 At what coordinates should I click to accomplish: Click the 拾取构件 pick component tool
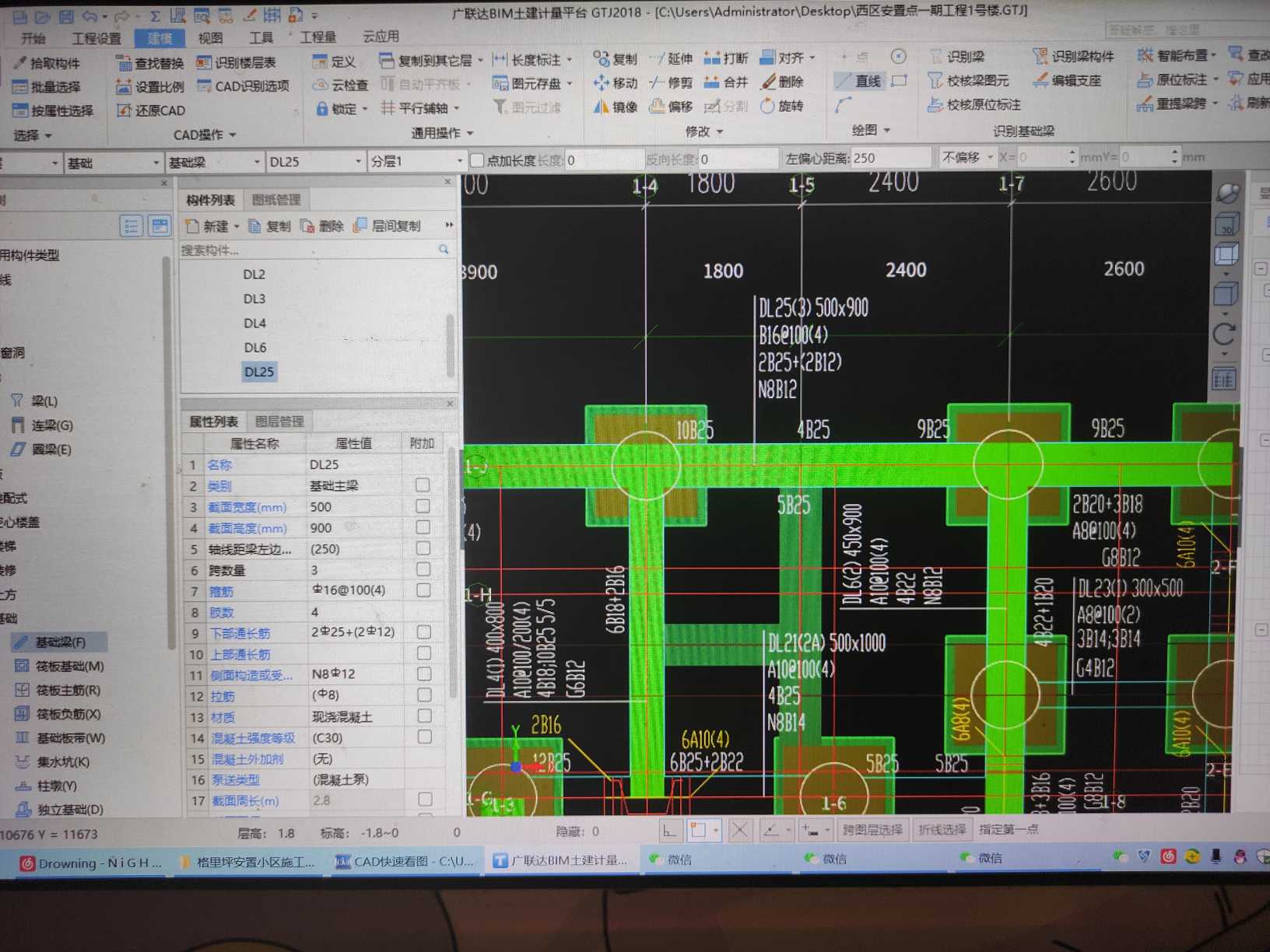point(47,63)
